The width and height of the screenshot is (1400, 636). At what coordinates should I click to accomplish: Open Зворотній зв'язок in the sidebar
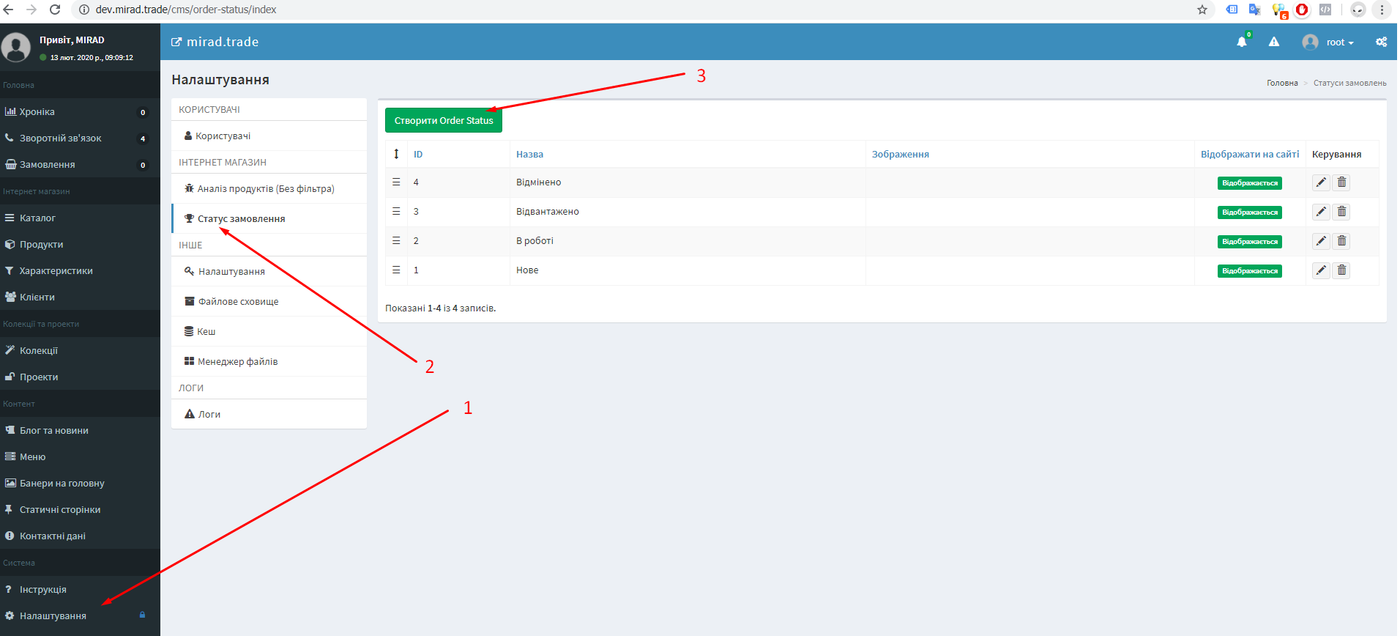pyautogui.click(x=80, y=138)
